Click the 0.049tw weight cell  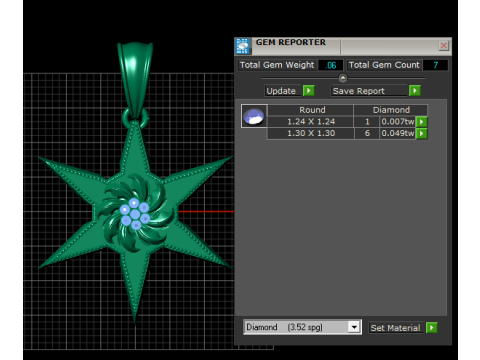click(398, 133)
